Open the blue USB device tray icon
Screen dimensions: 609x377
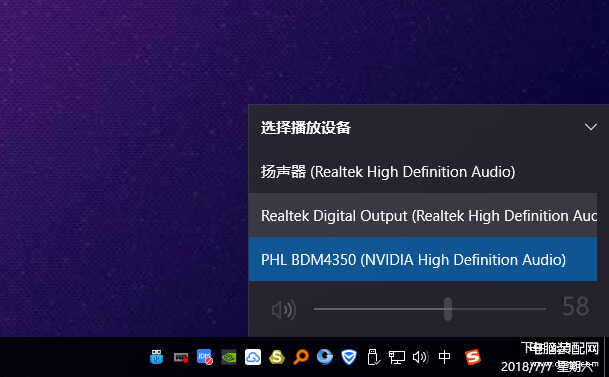[x=157, y=356]
